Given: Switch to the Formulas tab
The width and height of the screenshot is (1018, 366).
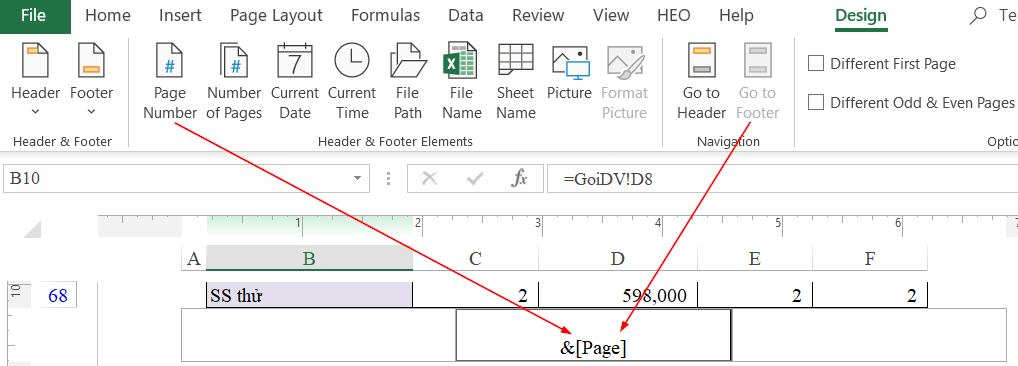Looking at the screenshot, I should pos(386,16).
